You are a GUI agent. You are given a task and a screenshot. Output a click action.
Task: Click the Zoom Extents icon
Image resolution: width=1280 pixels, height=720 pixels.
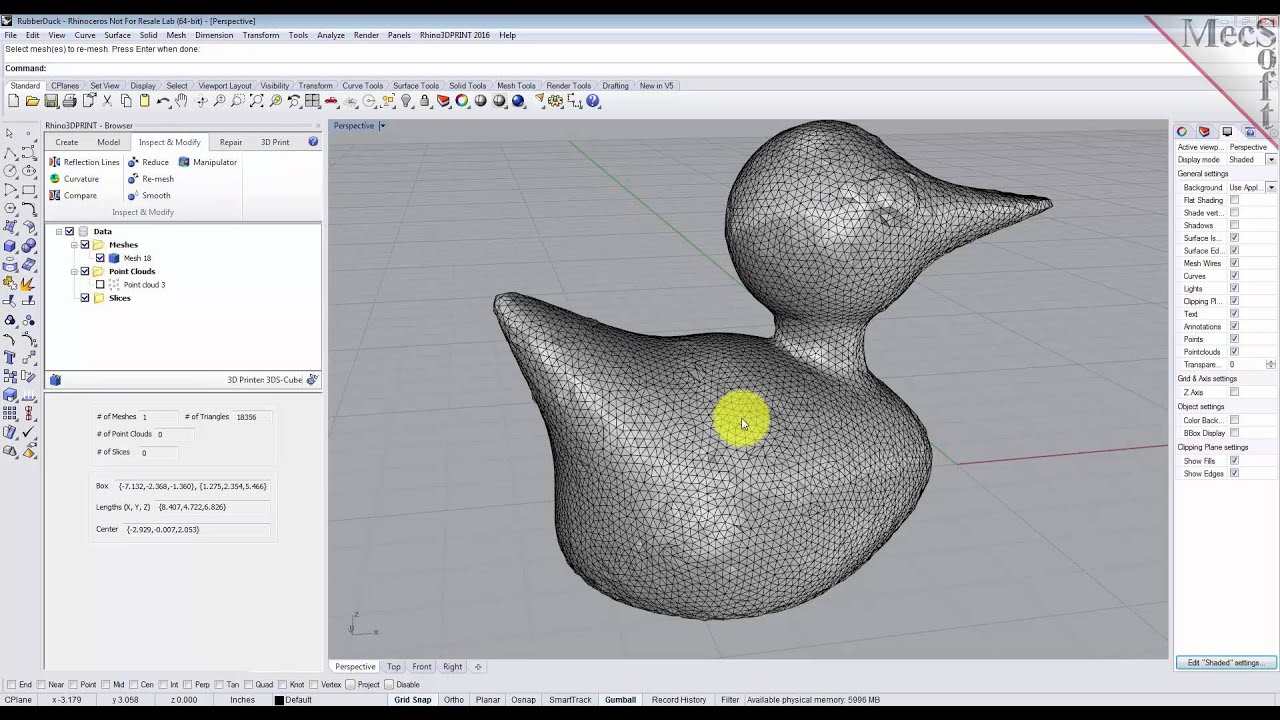257,101
